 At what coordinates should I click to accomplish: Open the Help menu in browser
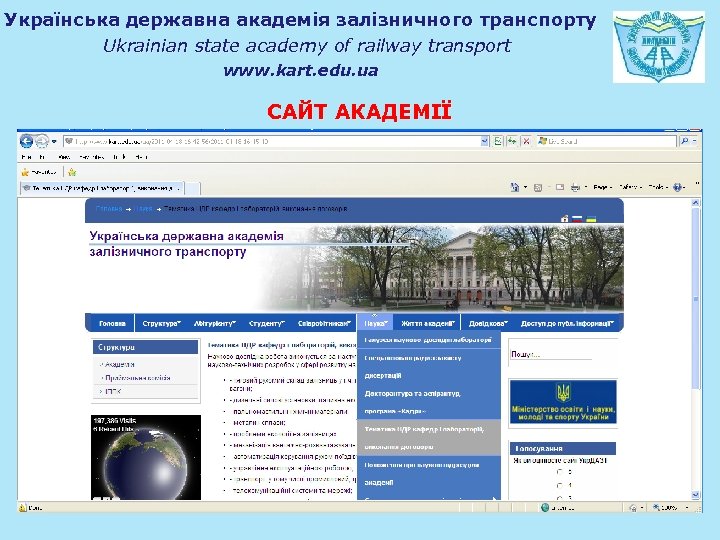click(x=141, y=157)
